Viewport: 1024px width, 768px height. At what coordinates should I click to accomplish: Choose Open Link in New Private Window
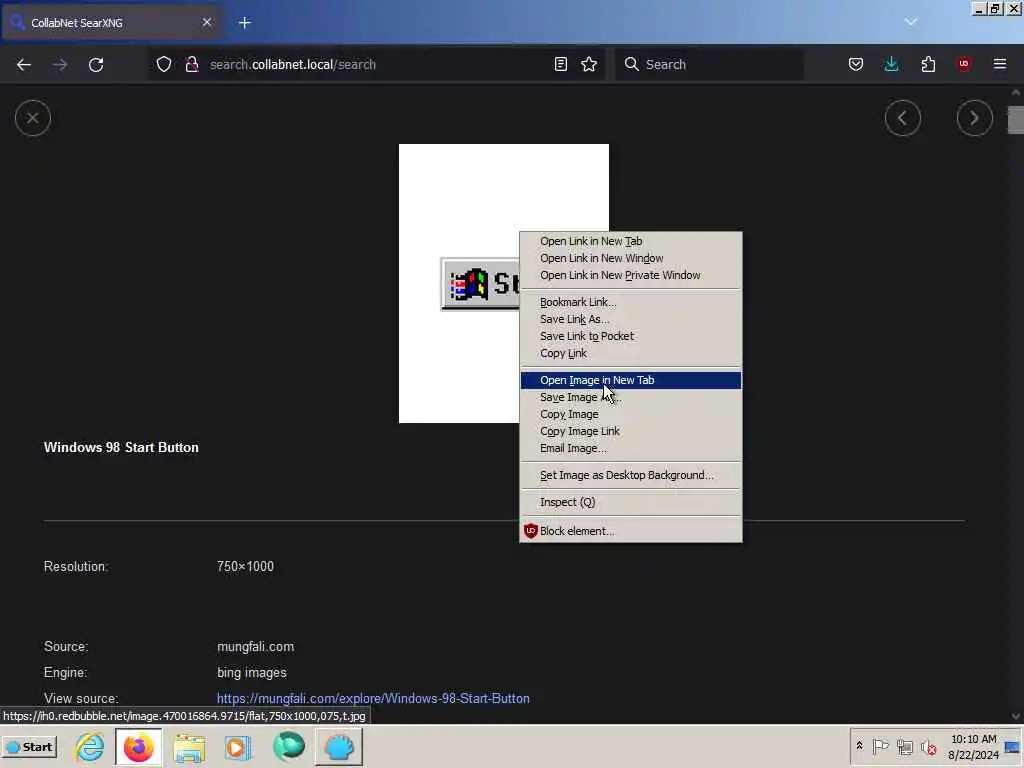631,275
